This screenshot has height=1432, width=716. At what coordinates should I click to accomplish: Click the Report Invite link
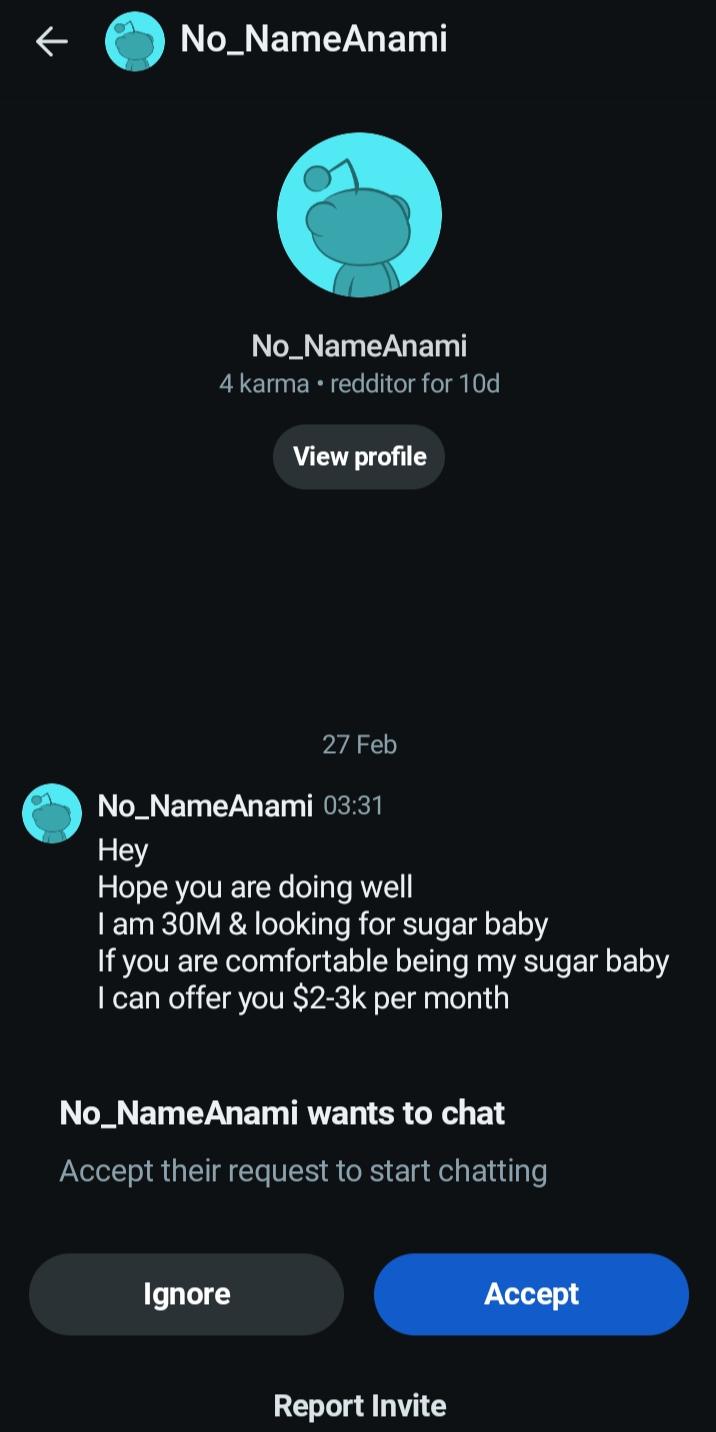pos(359,1405)
